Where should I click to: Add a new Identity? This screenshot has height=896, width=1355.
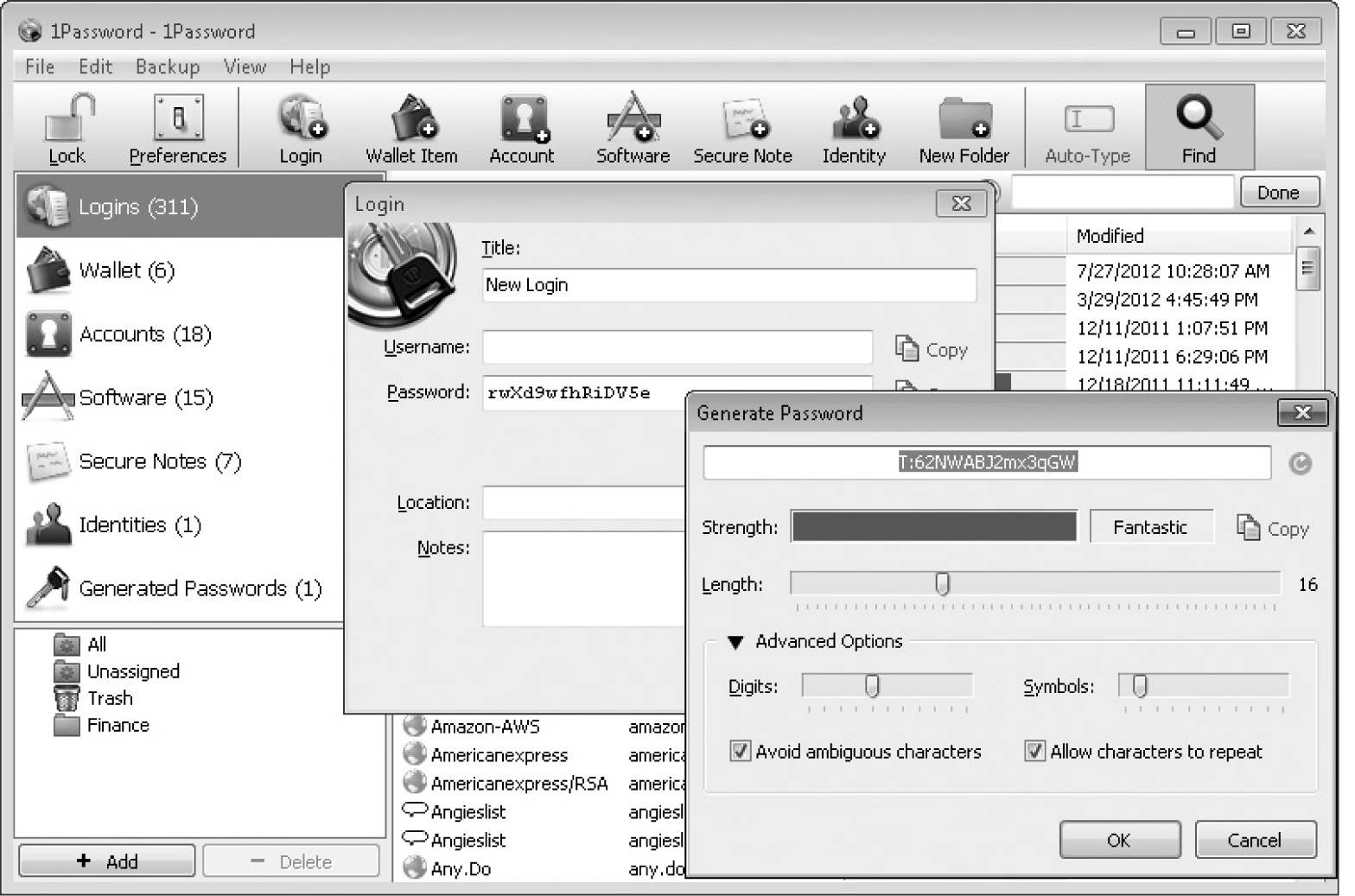pos(854,129)
